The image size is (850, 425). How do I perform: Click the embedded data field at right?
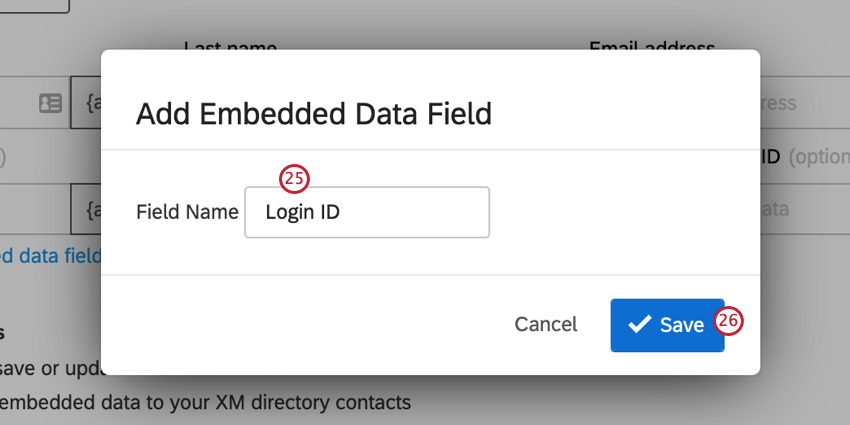click(x=805, y=209)
